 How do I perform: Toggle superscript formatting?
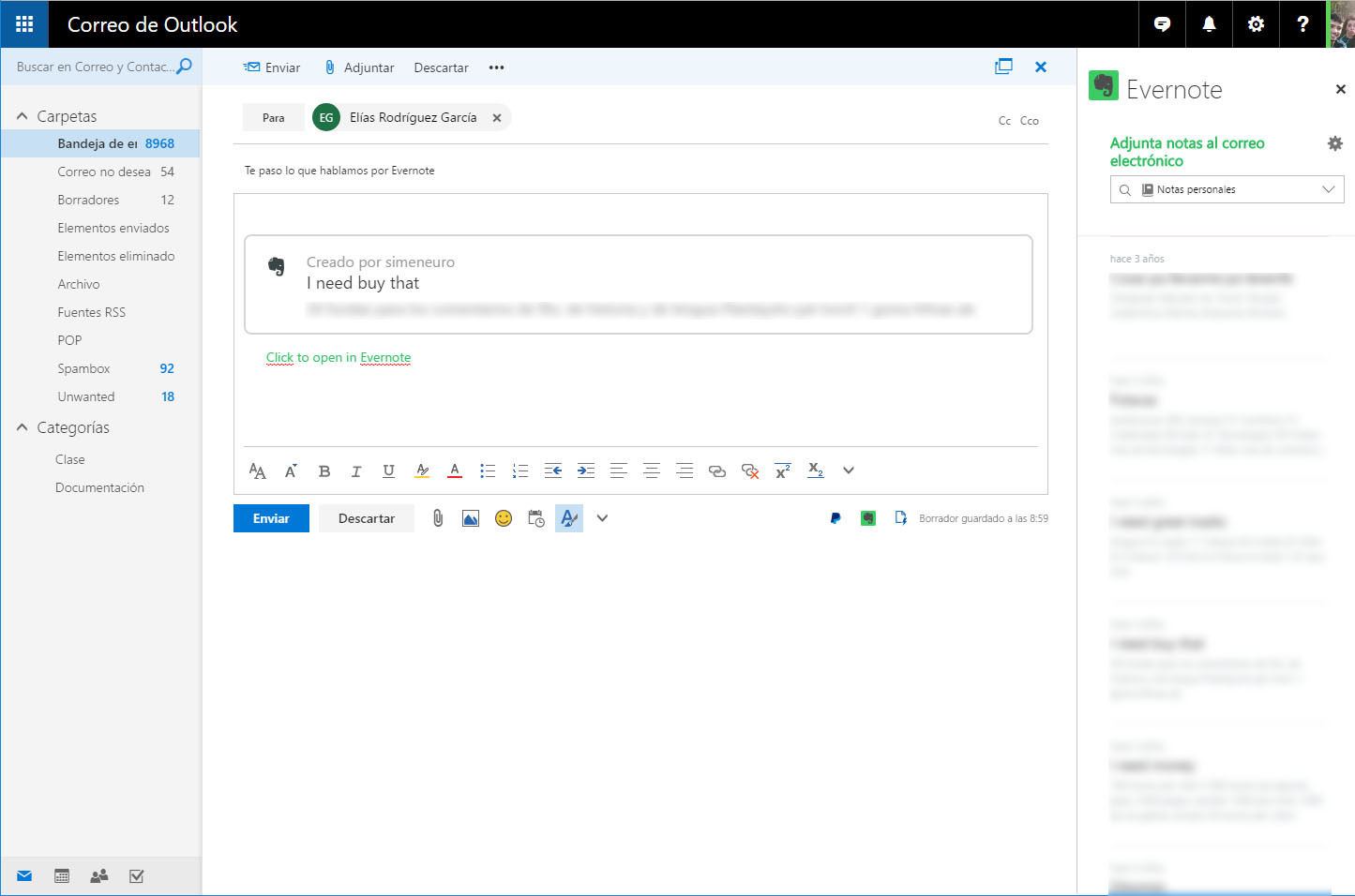[783, 471]
